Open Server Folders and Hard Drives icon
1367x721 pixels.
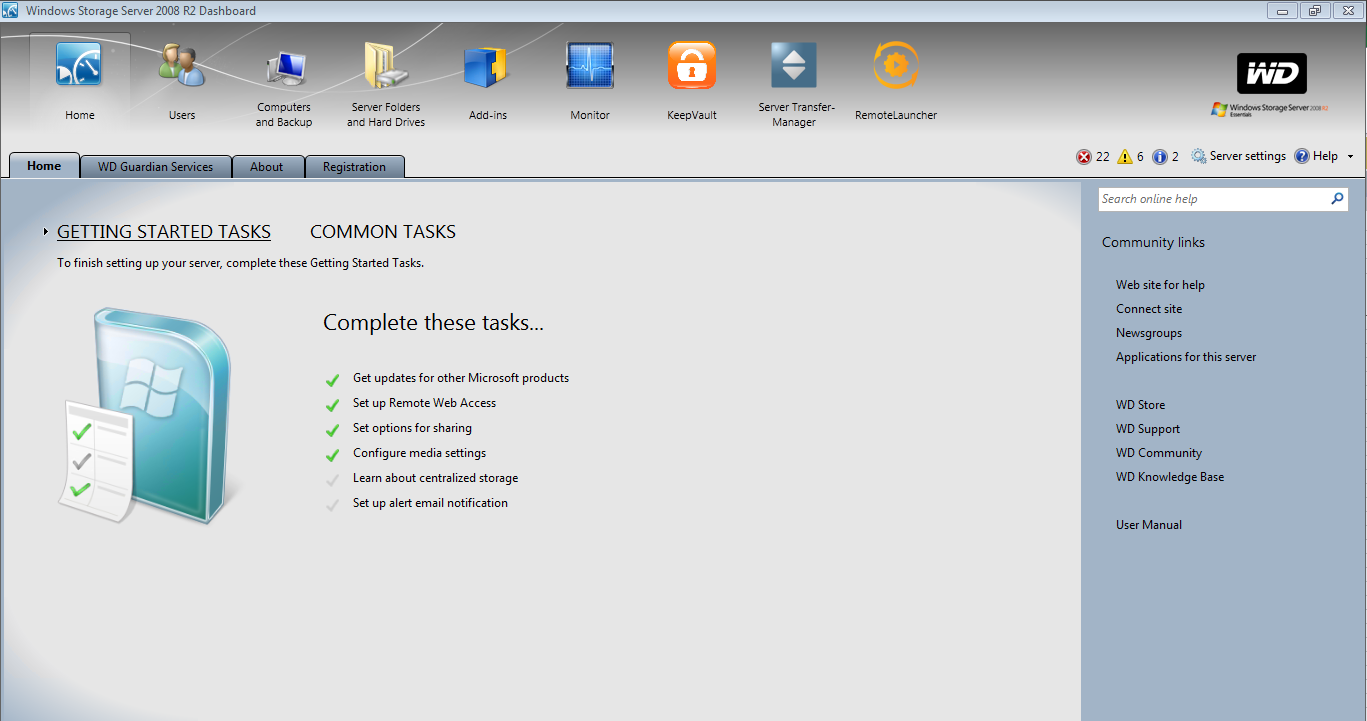[x=386, y=67]
